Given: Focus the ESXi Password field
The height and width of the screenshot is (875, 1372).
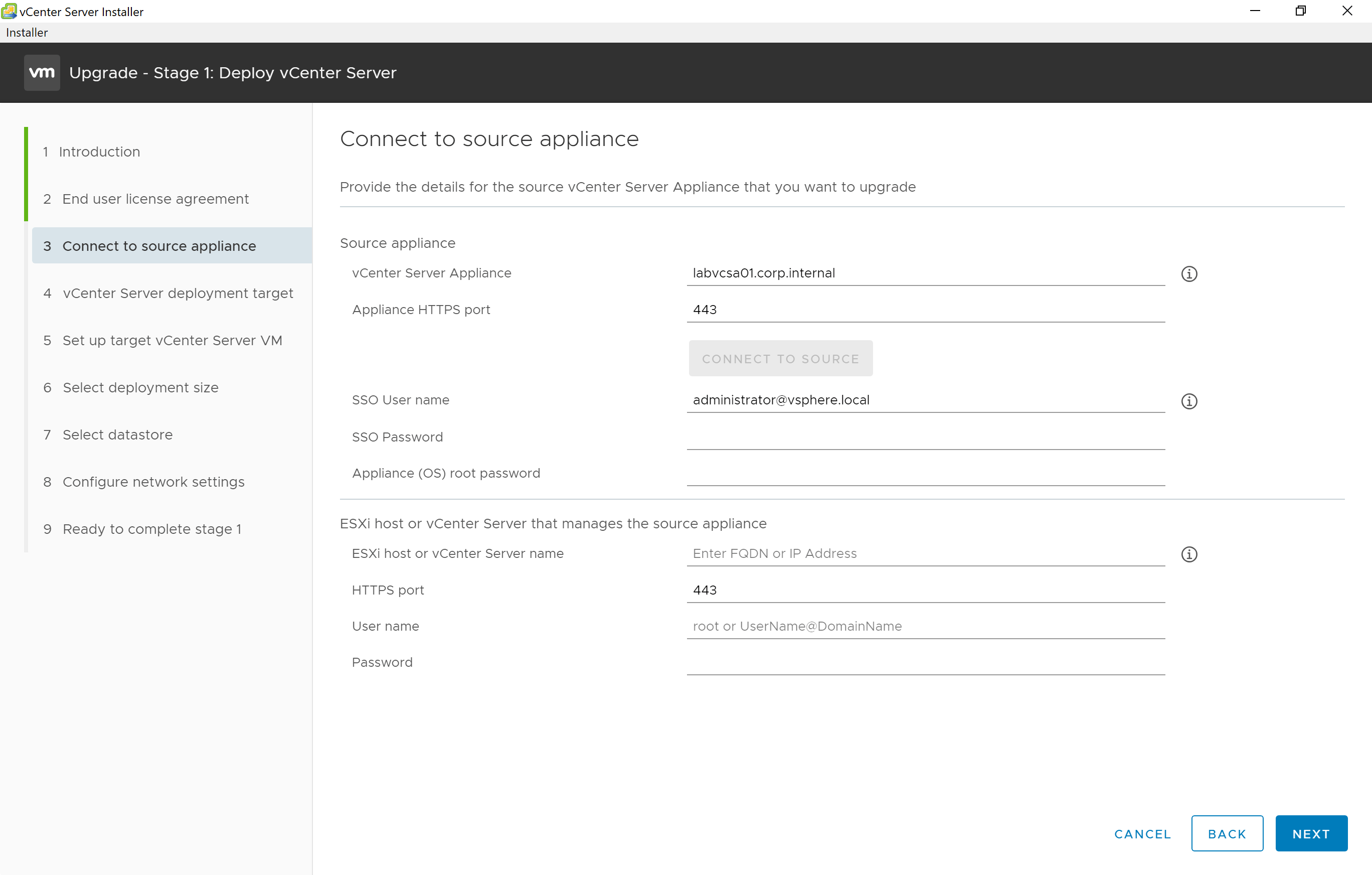Looking at the screenshot, I should (925, 663).
